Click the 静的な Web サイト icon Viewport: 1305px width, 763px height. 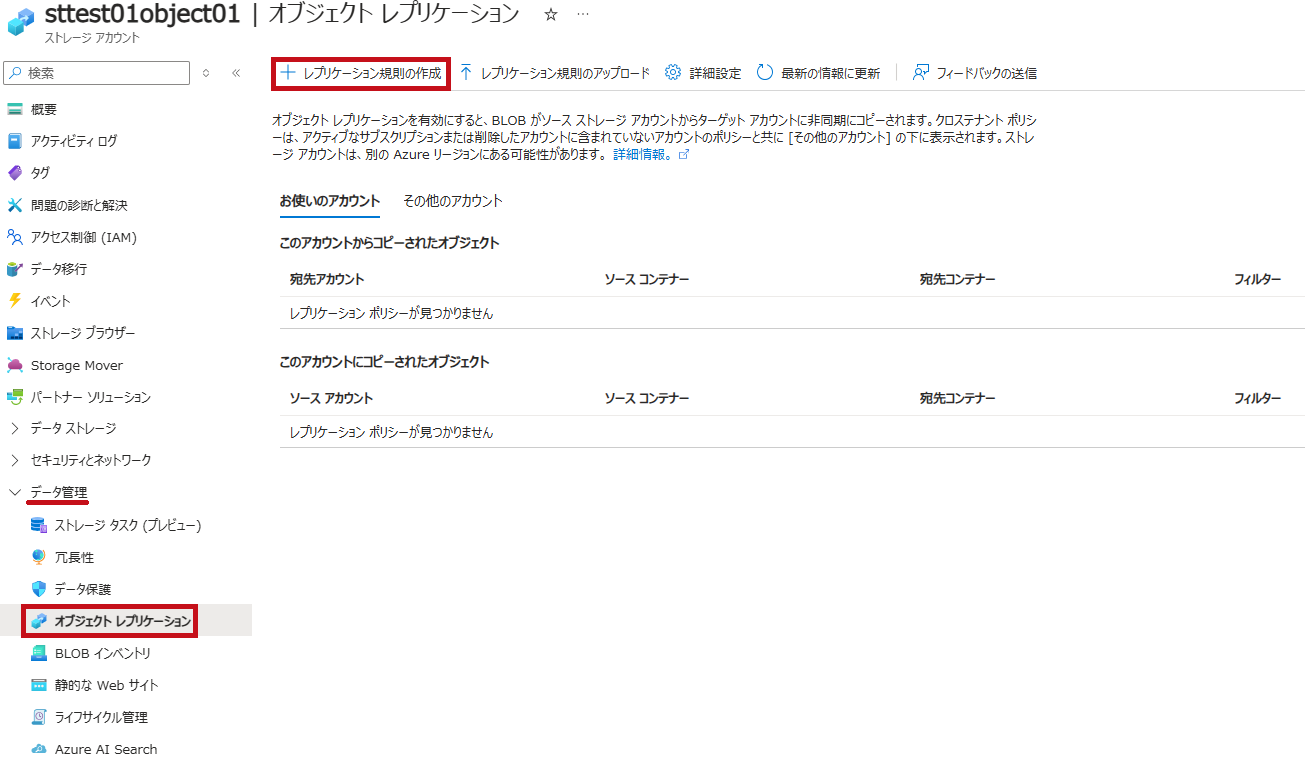click(39, 685)
